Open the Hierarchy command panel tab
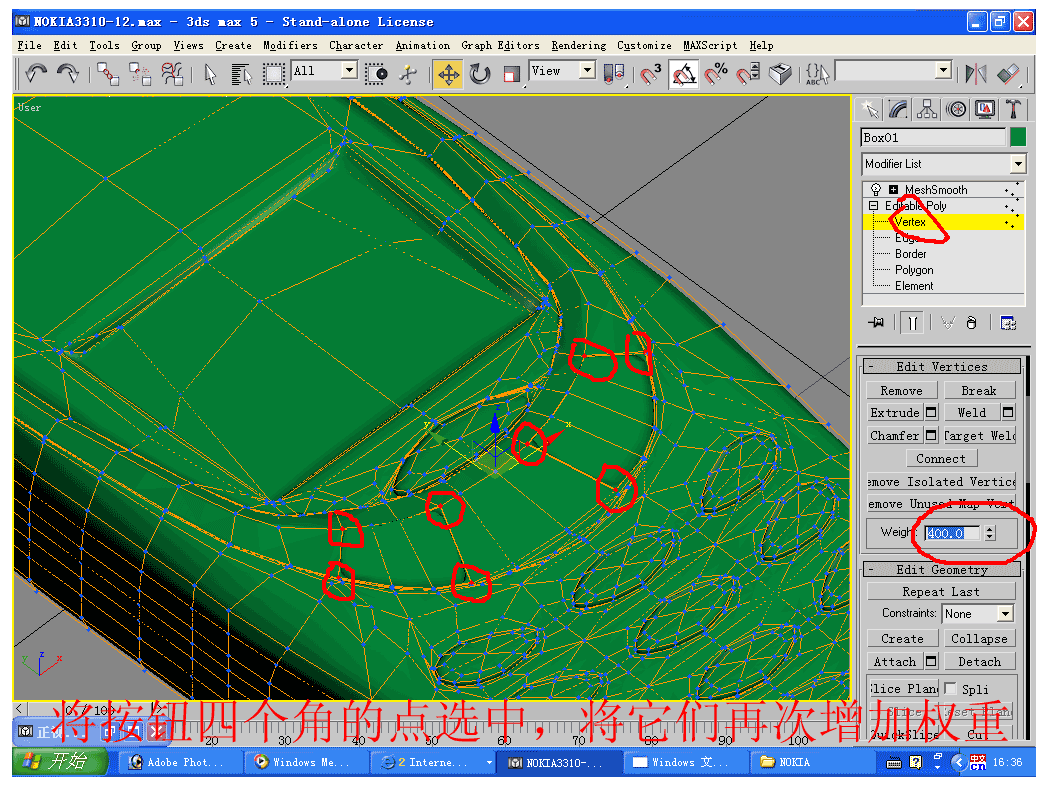This screenshot has width=1049, height=787. click(927, 109)
